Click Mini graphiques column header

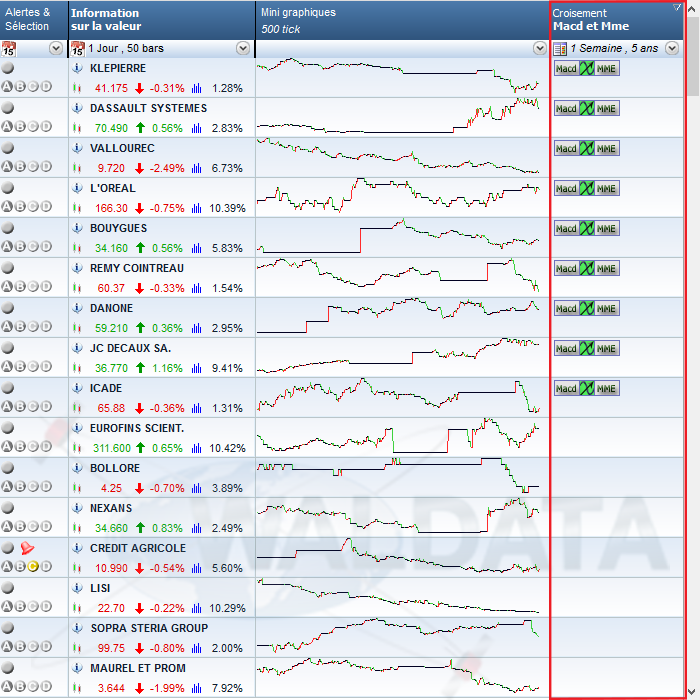[402, 20]
